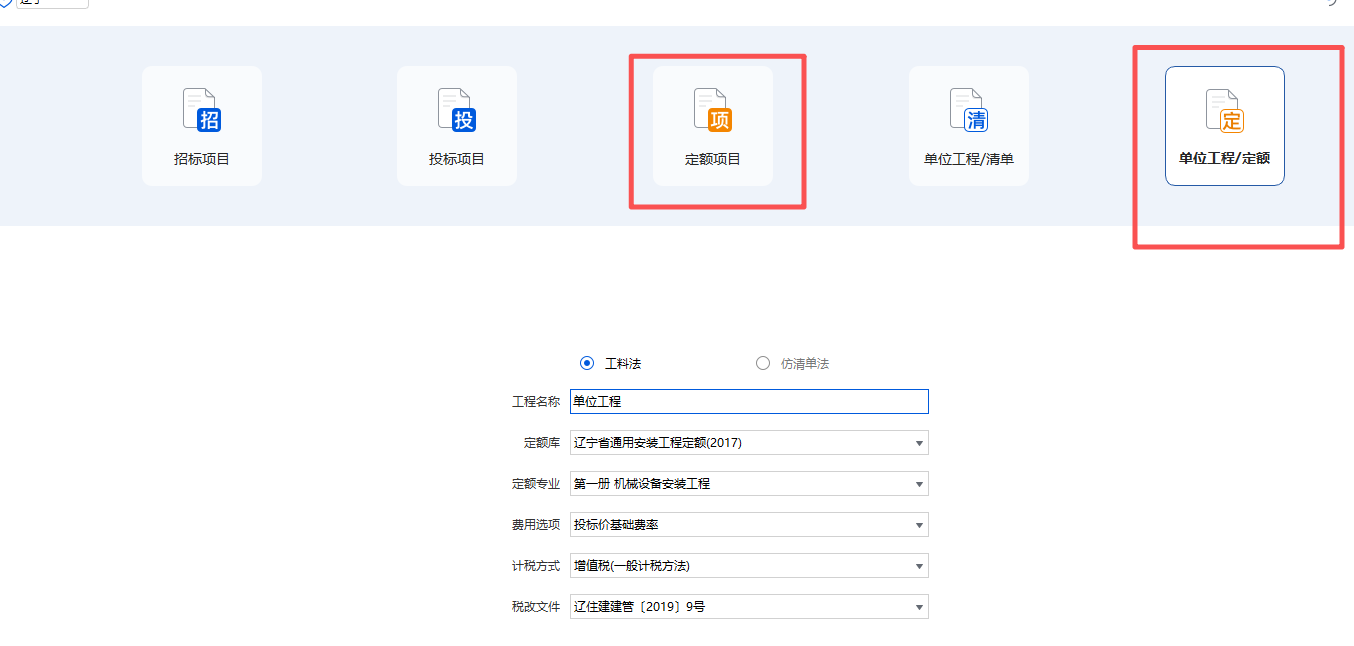Select the 招标项目 document icon
Image resolution: width=1354 pixels, height=646 pixels.
click(201, 125)
